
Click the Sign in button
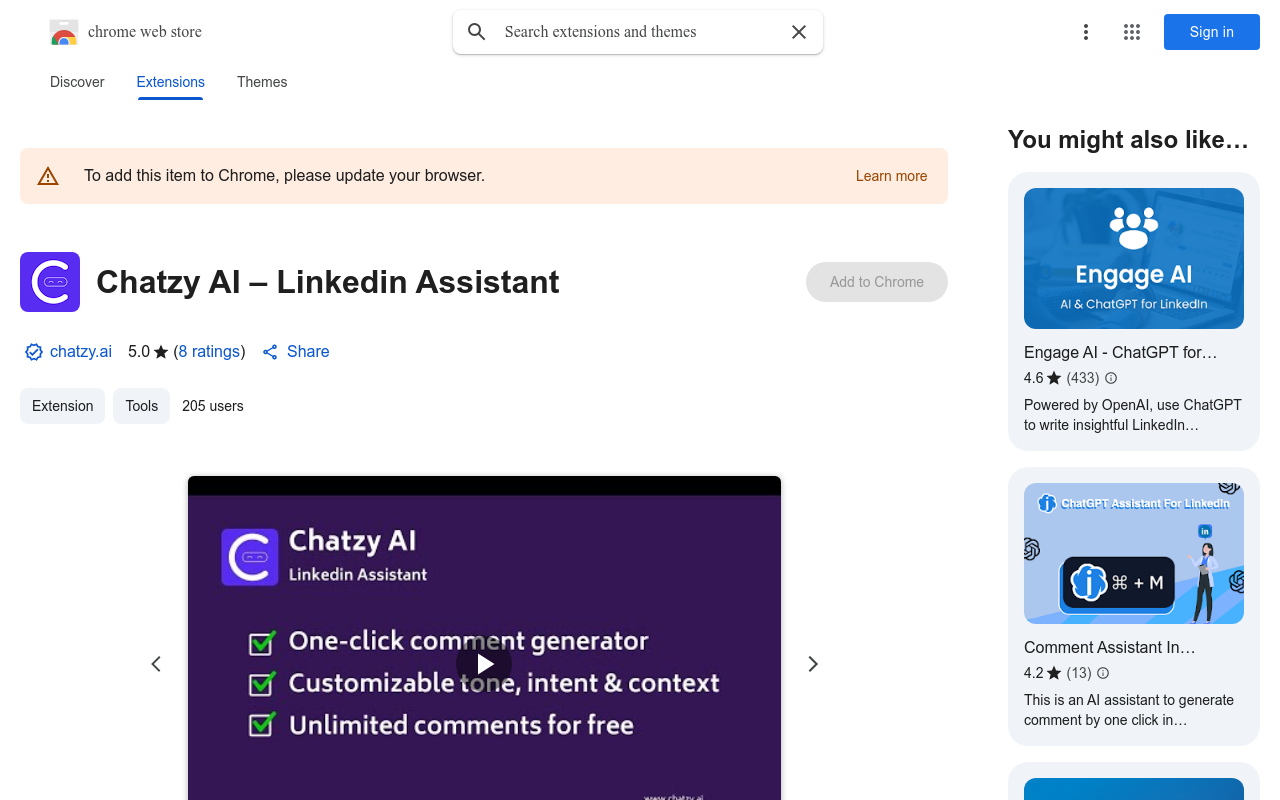pos(1212,32)
